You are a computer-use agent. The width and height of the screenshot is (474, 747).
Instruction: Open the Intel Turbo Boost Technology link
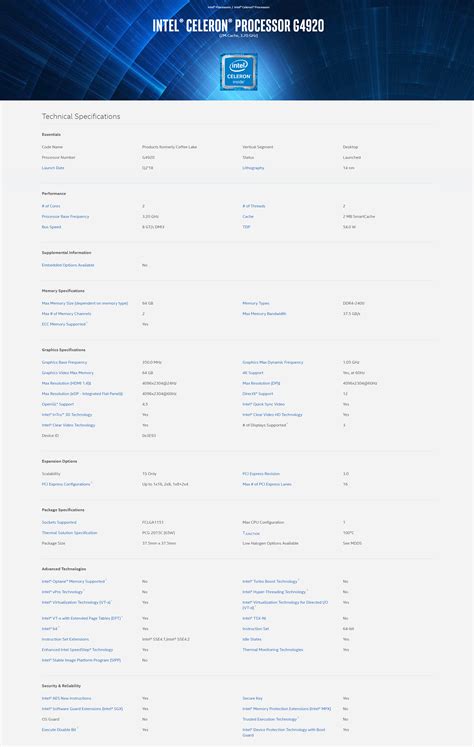pyautogui.click(x=270, y=581)
